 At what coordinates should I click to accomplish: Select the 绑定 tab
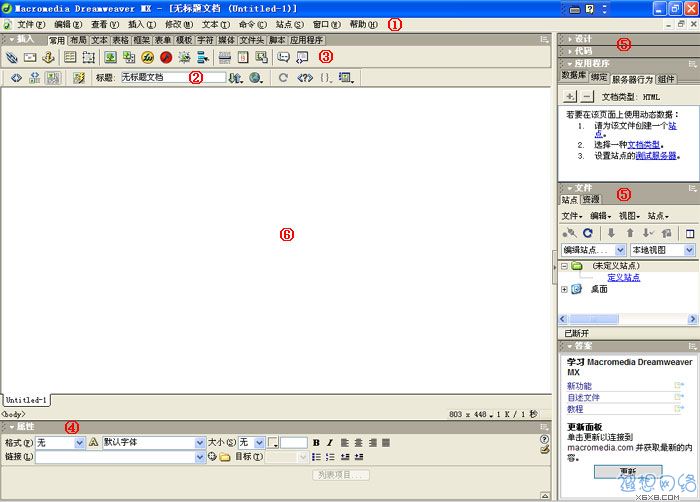tap(599, 77)
